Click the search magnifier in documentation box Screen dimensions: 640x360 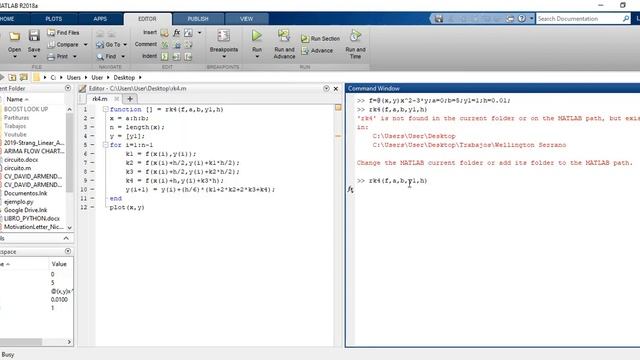[626, 19]
